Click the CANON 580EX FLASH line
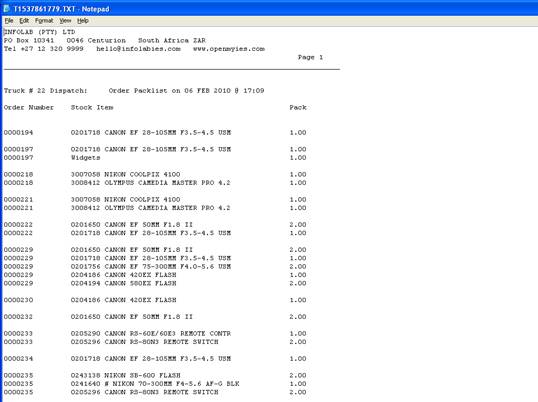 coord(155,283)
